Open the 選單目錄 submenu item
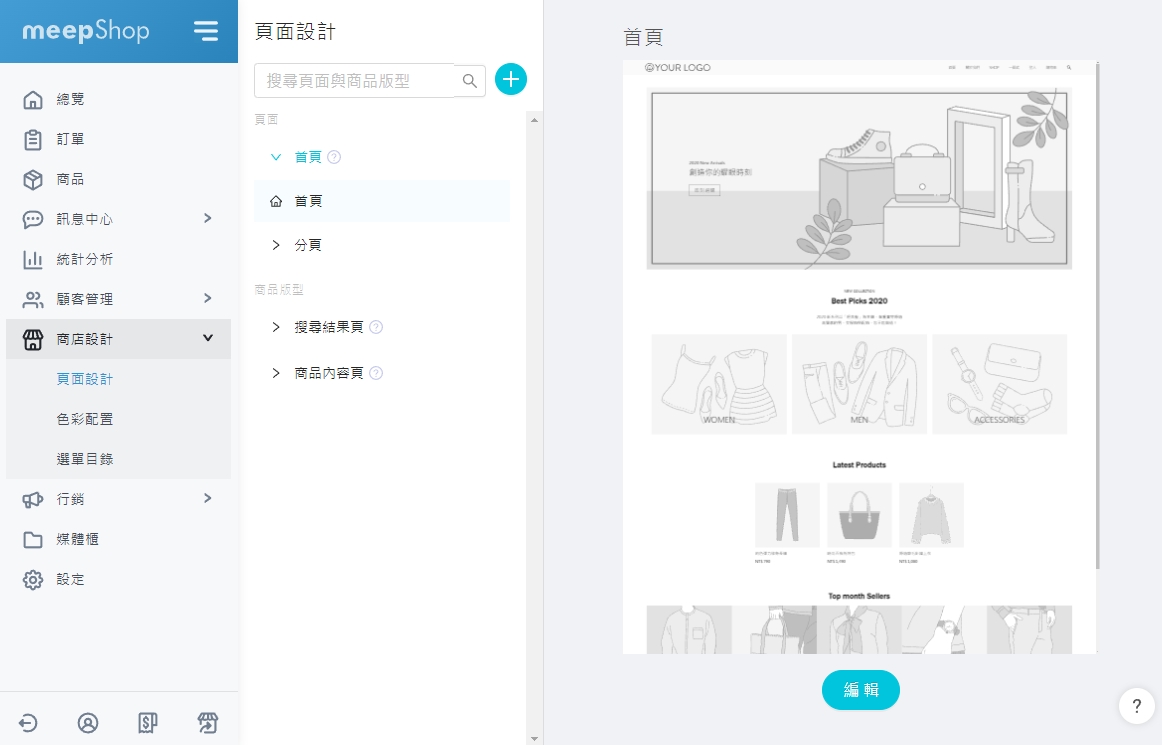 coord(85,459)
